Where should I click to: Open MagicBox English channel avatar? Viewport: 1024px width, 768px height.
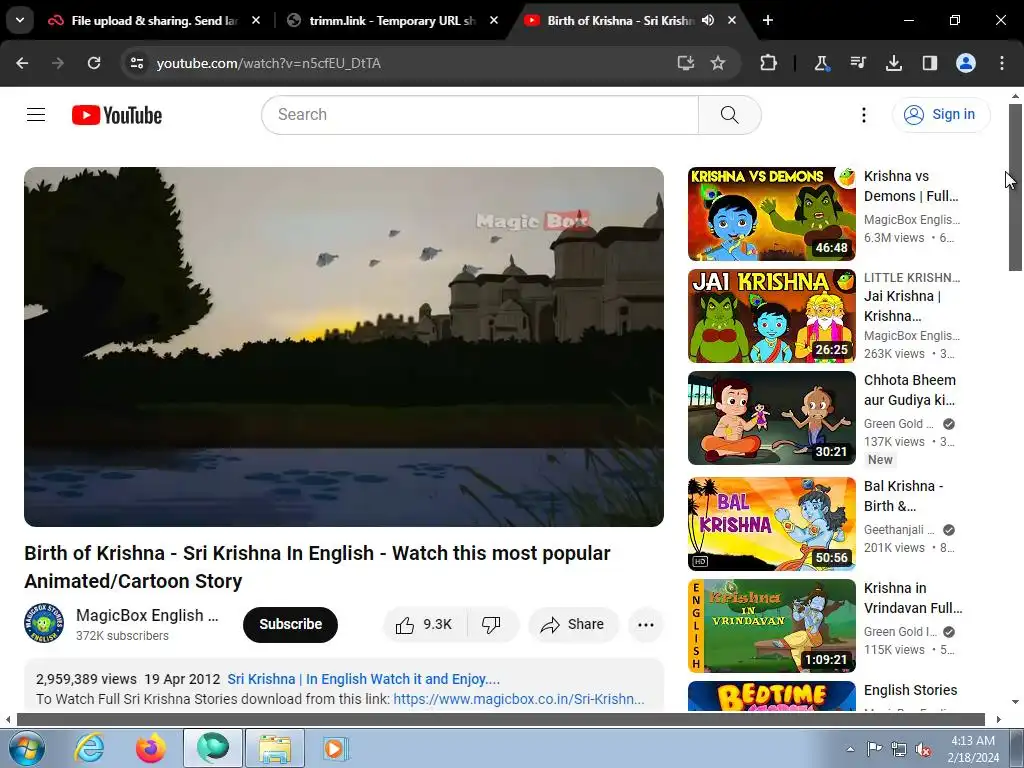44,624
